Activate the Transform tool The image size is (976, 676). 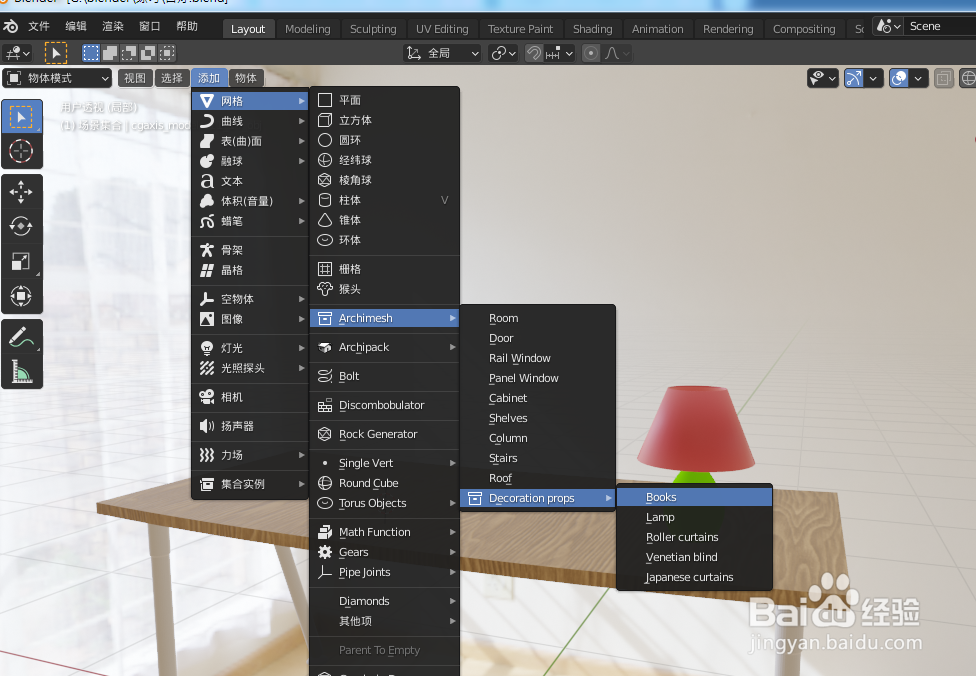click(x=22, y=296)
